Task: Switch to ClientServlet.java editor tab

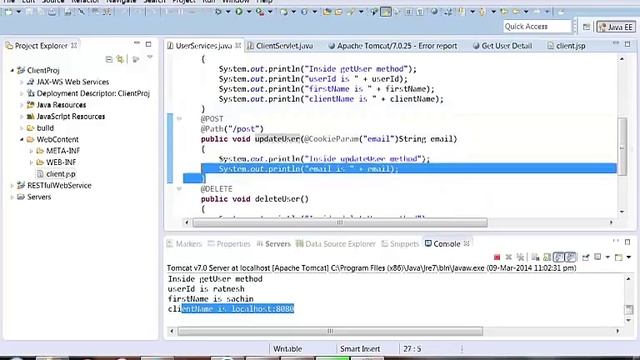Action: pos(280,46)
